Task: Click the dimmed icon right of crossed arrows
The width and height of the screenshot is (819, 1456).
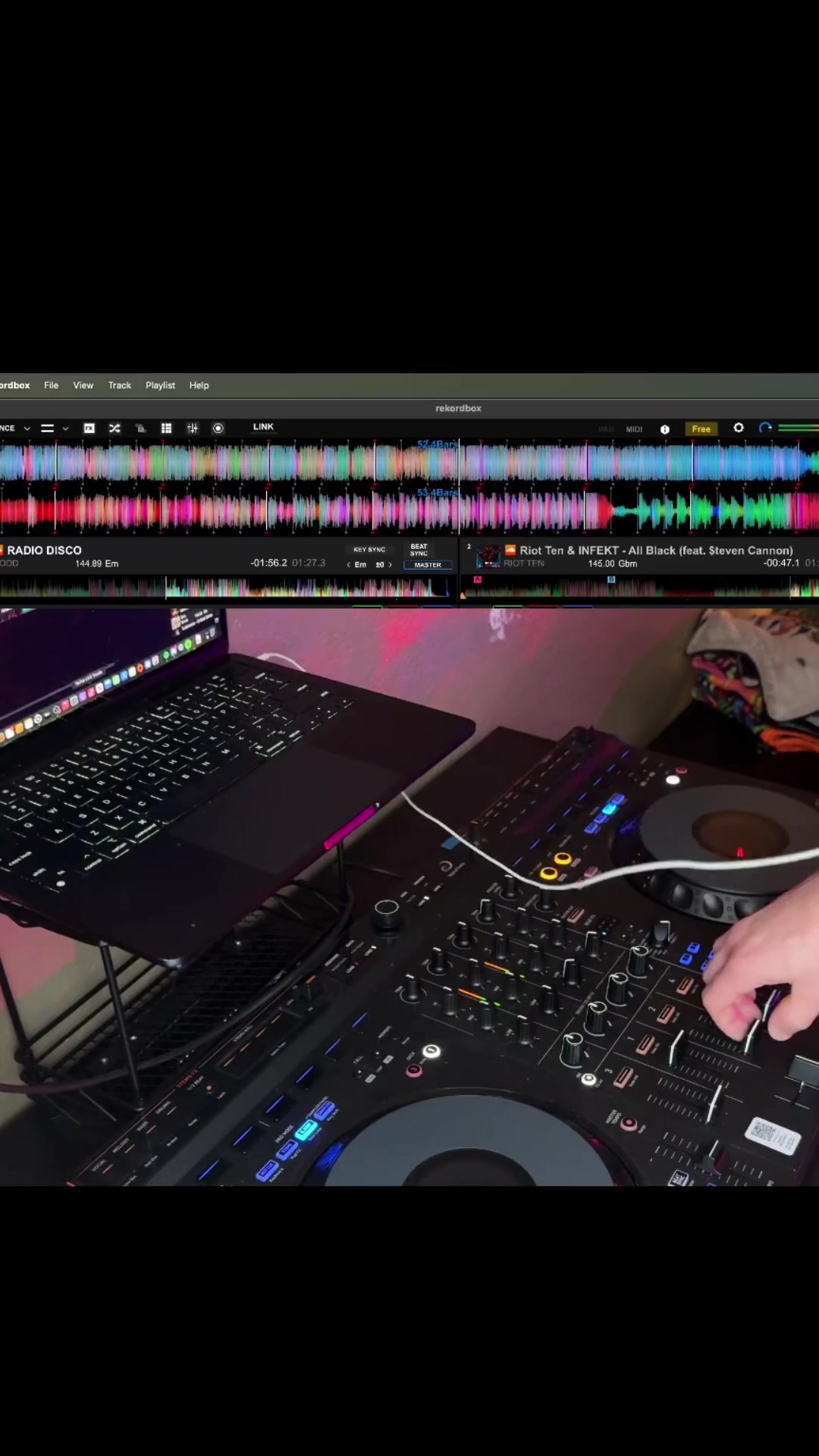Action: coord(140,428)
